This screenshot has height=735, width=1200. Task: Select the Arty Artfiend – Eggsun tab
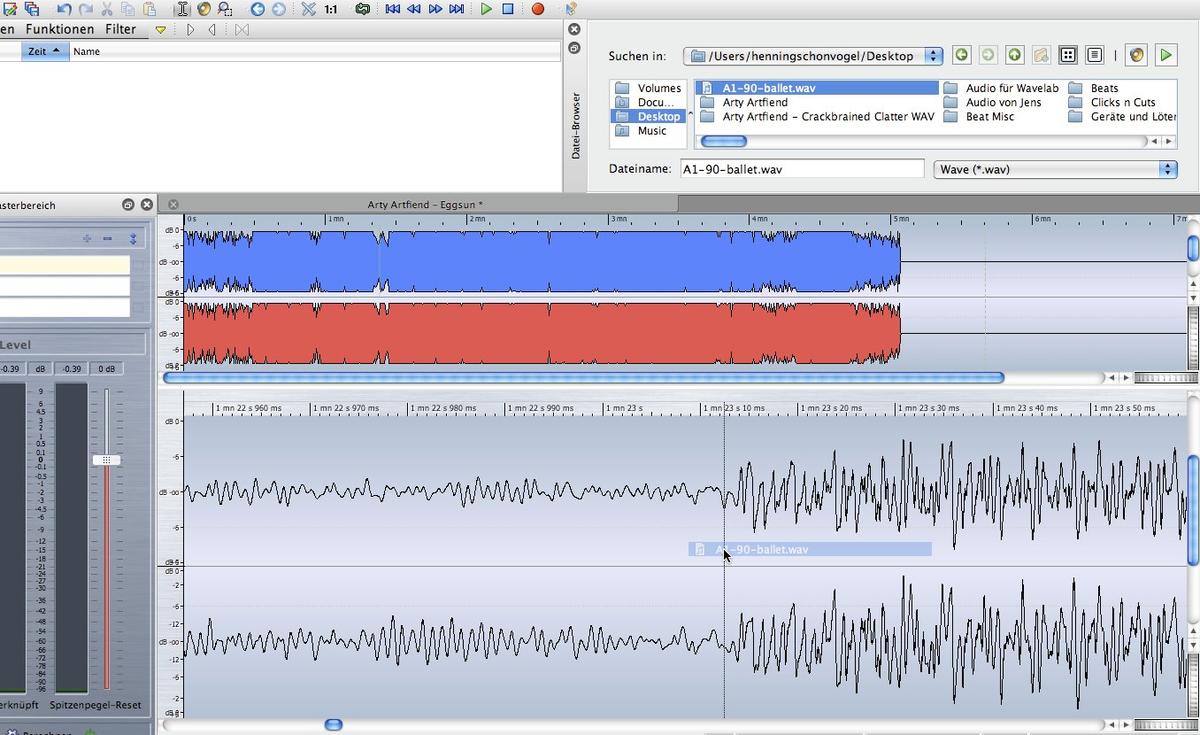(425, 204)
